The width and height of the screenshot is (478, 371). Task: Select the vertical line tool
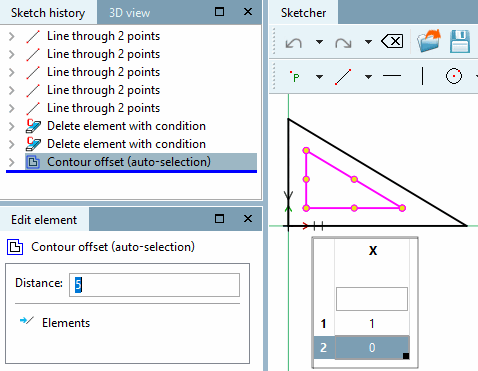[423, 76]
